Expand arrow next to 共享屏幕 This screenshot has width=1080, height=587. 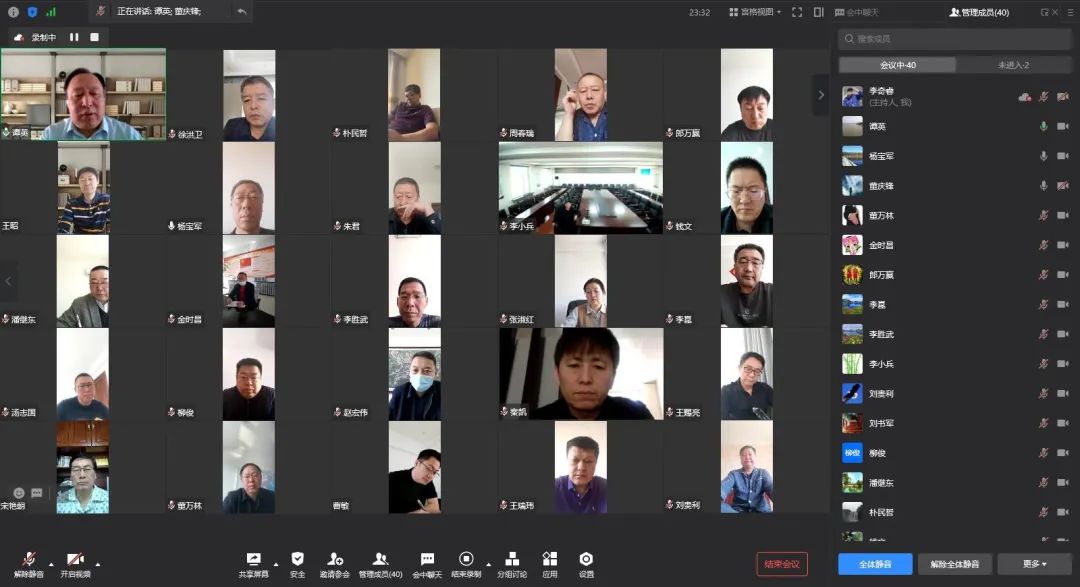pyautogui.click(x=276, y=564)
